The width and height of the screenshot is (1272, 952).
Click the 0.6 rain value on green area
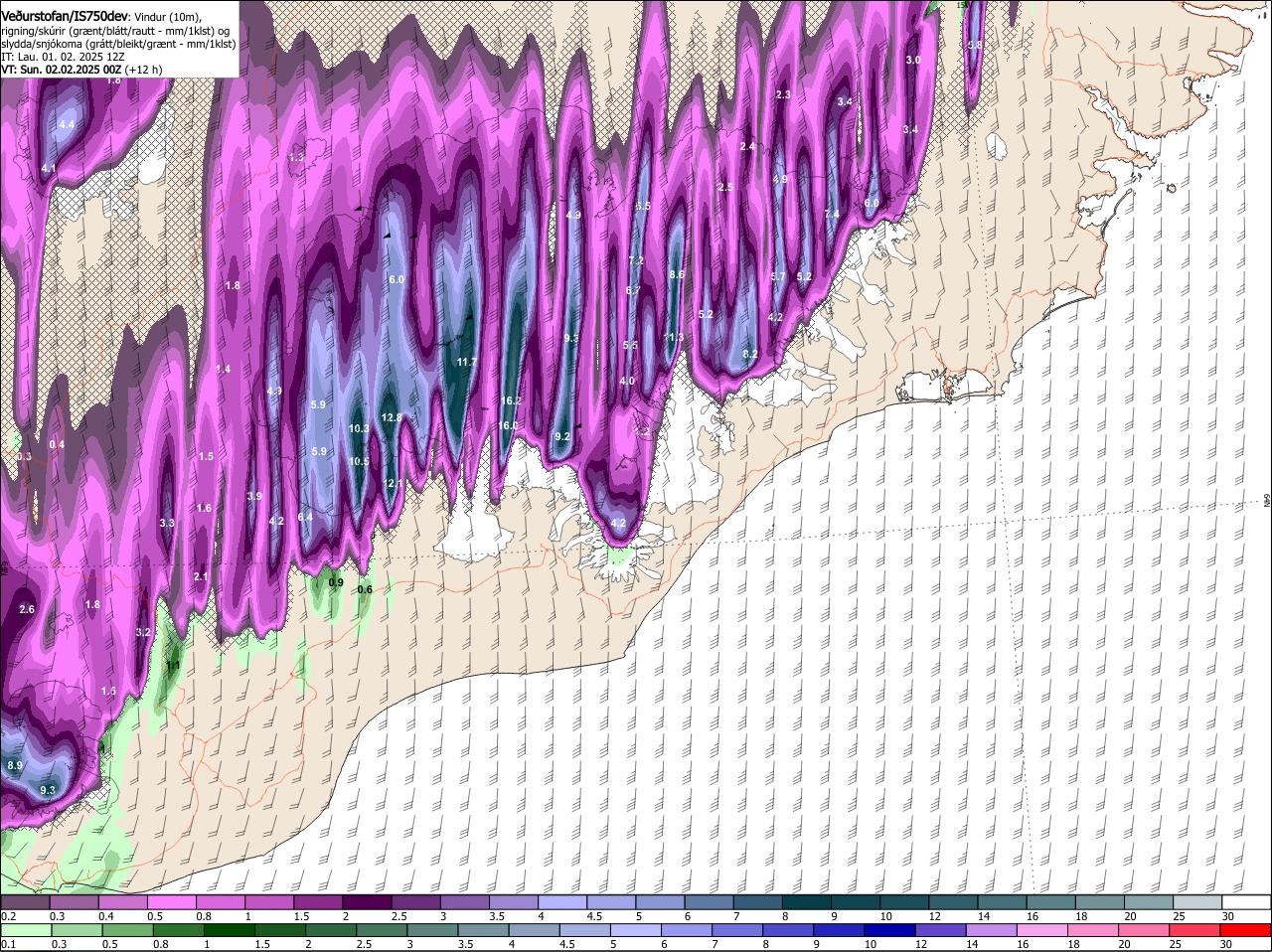click(x=365, y=590)
